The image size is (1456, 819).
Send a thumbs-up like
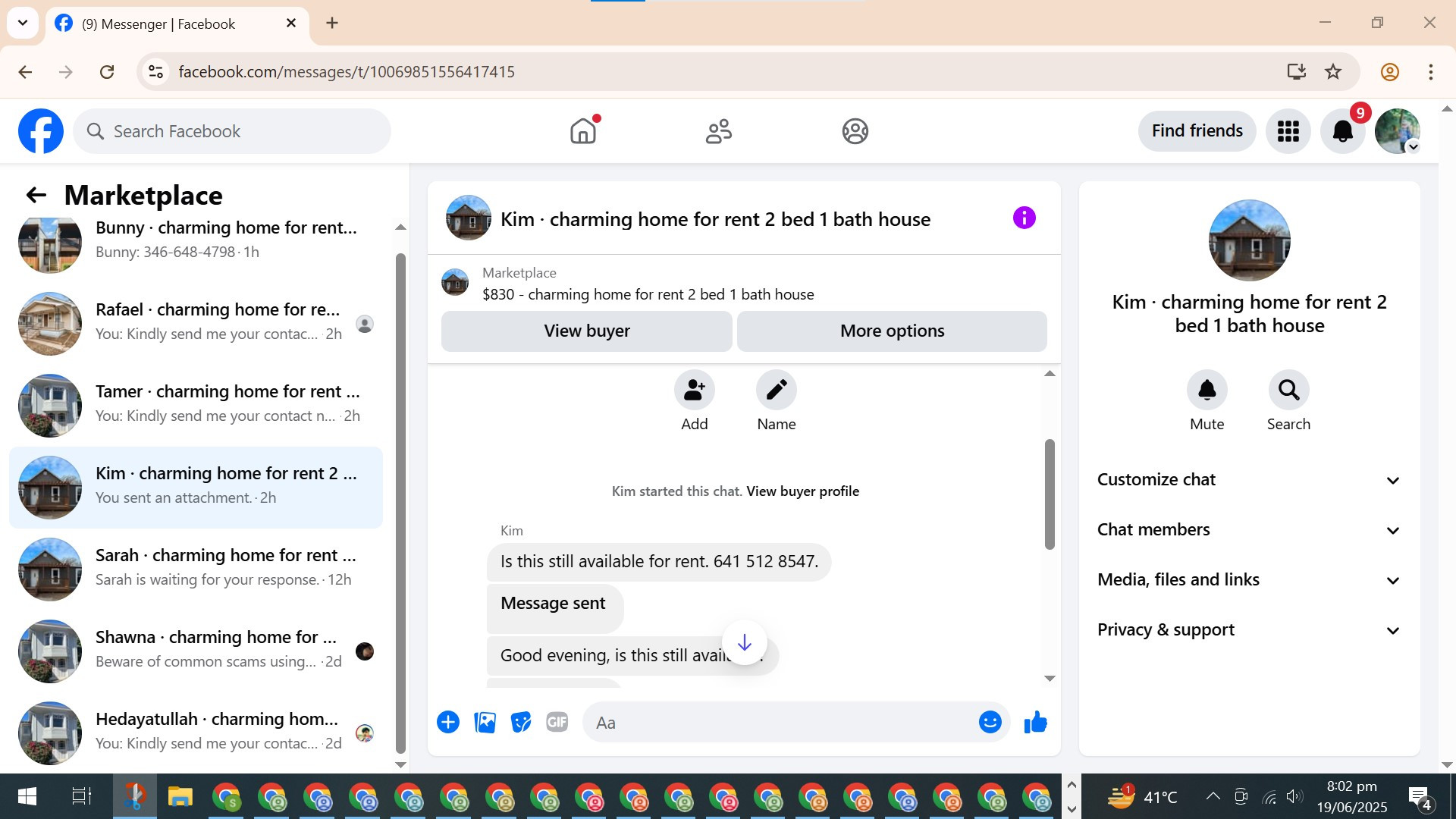click(1035, 722)
